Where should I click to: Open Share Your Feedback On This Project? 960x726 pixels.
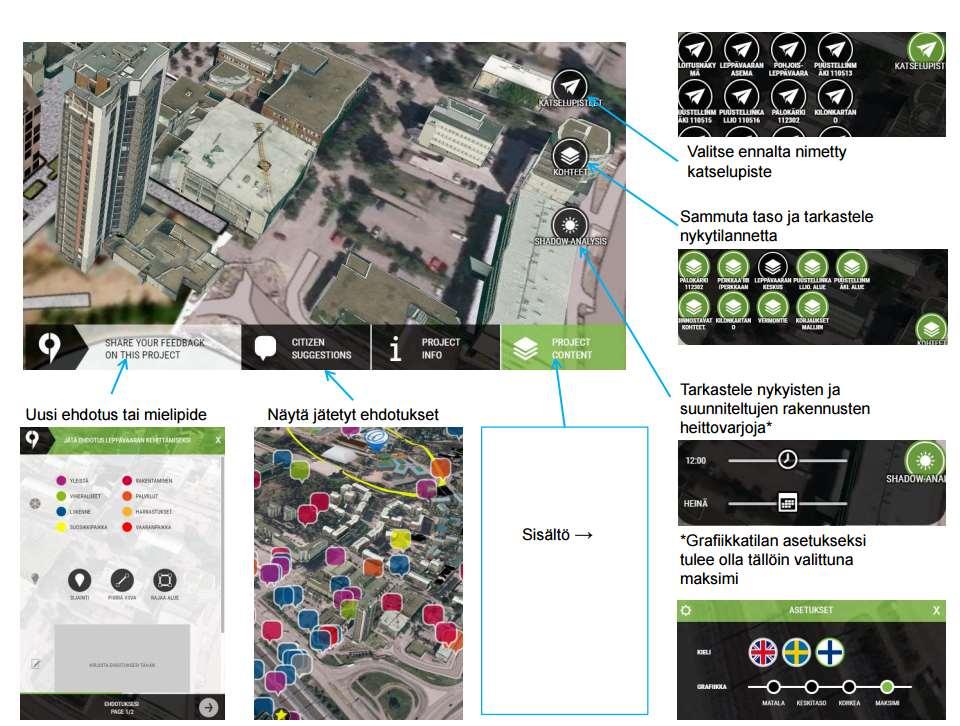[x=154, y=348]
